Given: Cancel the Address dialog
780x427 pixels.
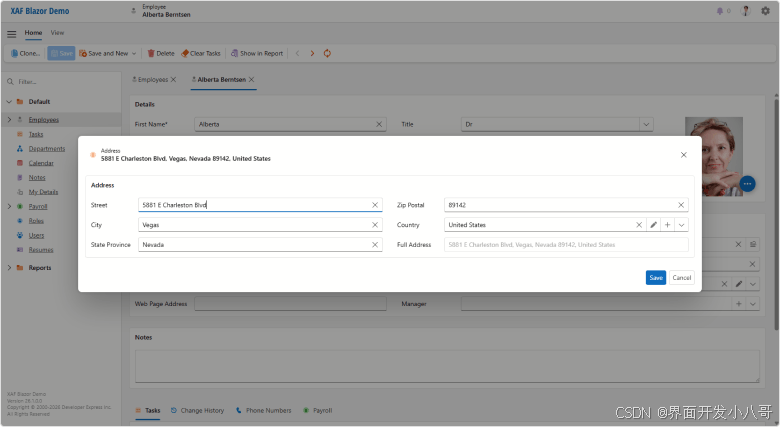Looking at the screenshot, I should 682,278.
